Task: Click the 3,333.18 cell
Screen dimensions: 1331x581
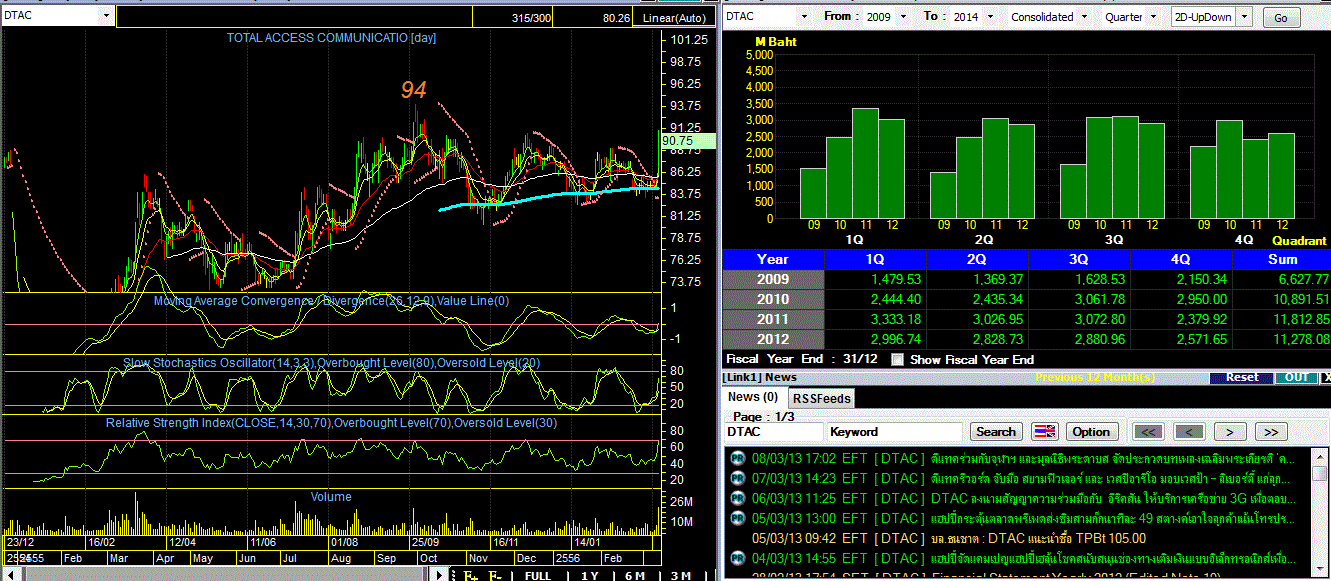Action: pos(876,319)
